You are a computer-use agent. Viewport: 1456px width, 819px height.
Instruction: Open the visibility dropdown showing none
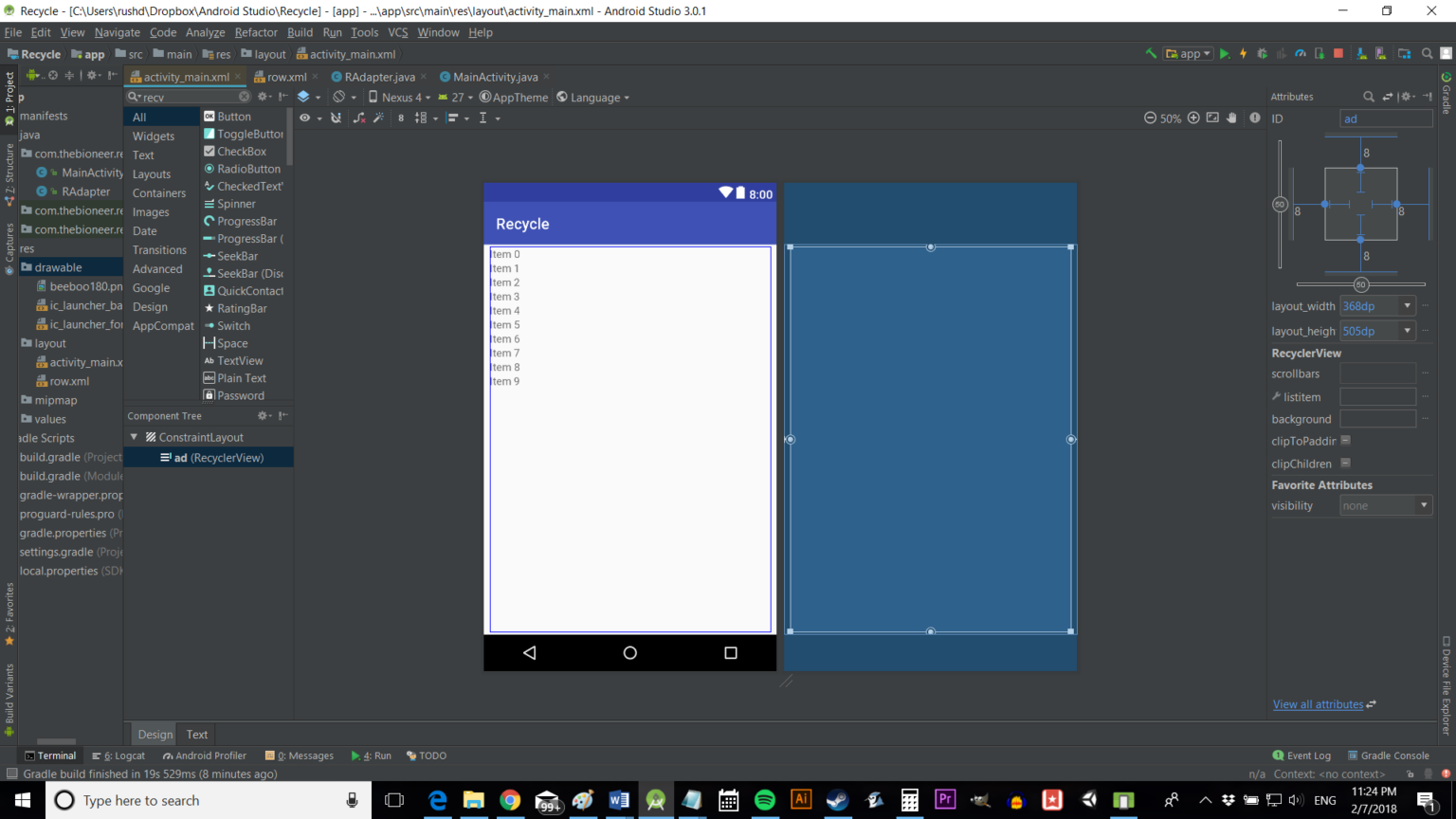click(1384, 505)
